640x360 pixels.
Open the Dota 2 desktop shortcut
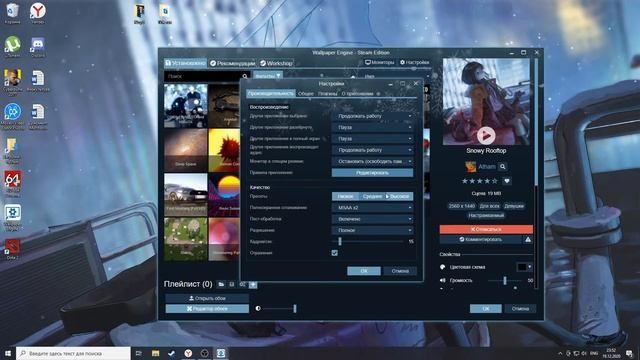click(13, 249)
